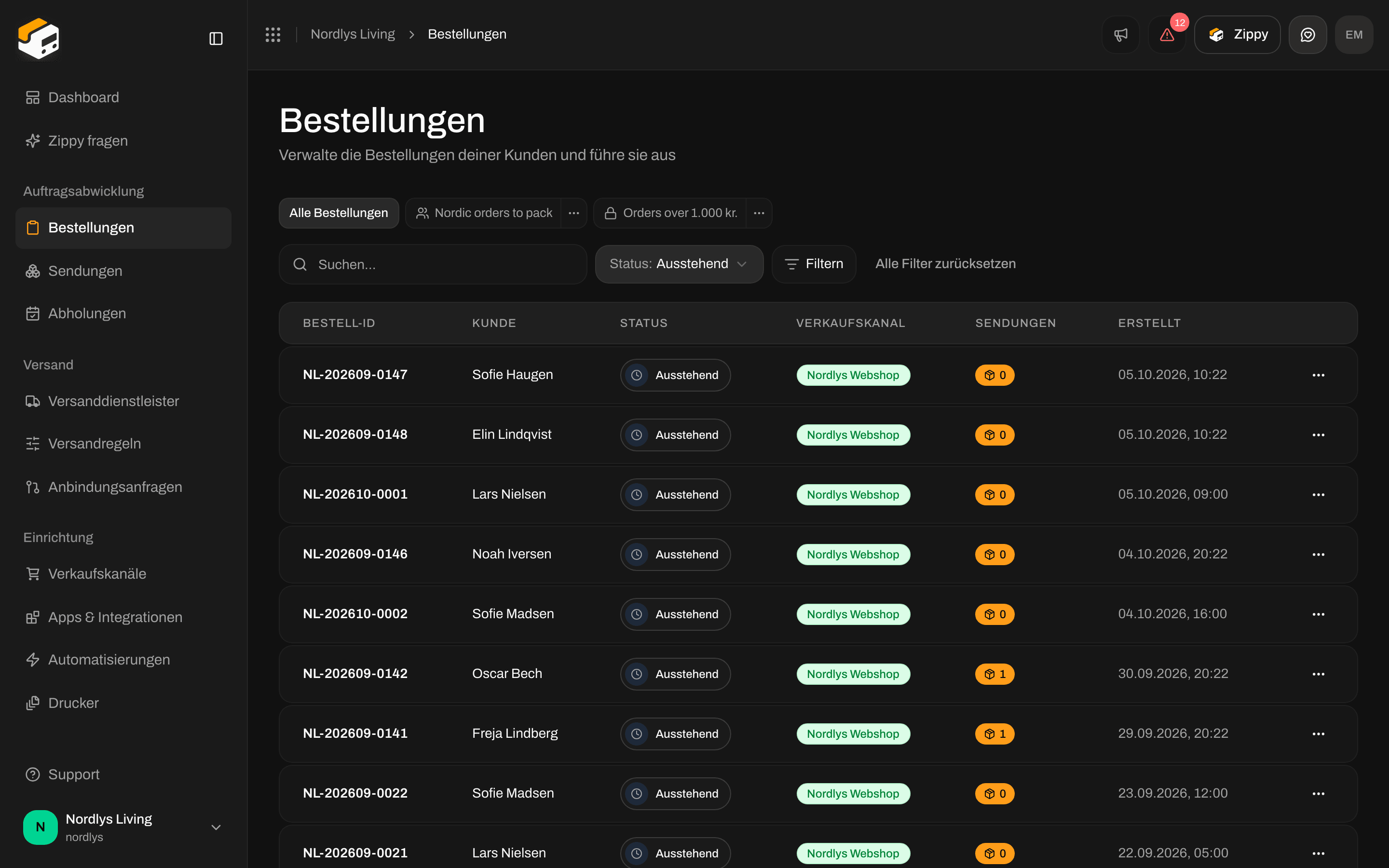1389x868 pixels.
Task: Open Sendungen in the sidebar
Action: [123, 271]
